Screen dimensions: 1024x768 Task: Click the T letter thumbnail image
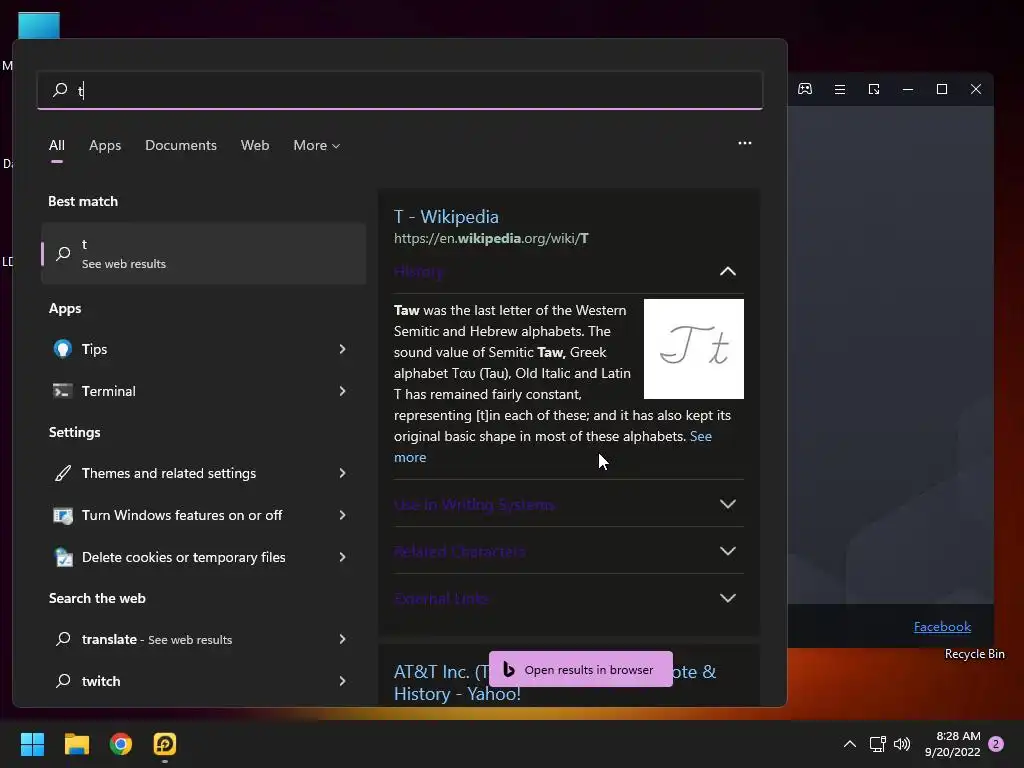[x=694, y=349]
